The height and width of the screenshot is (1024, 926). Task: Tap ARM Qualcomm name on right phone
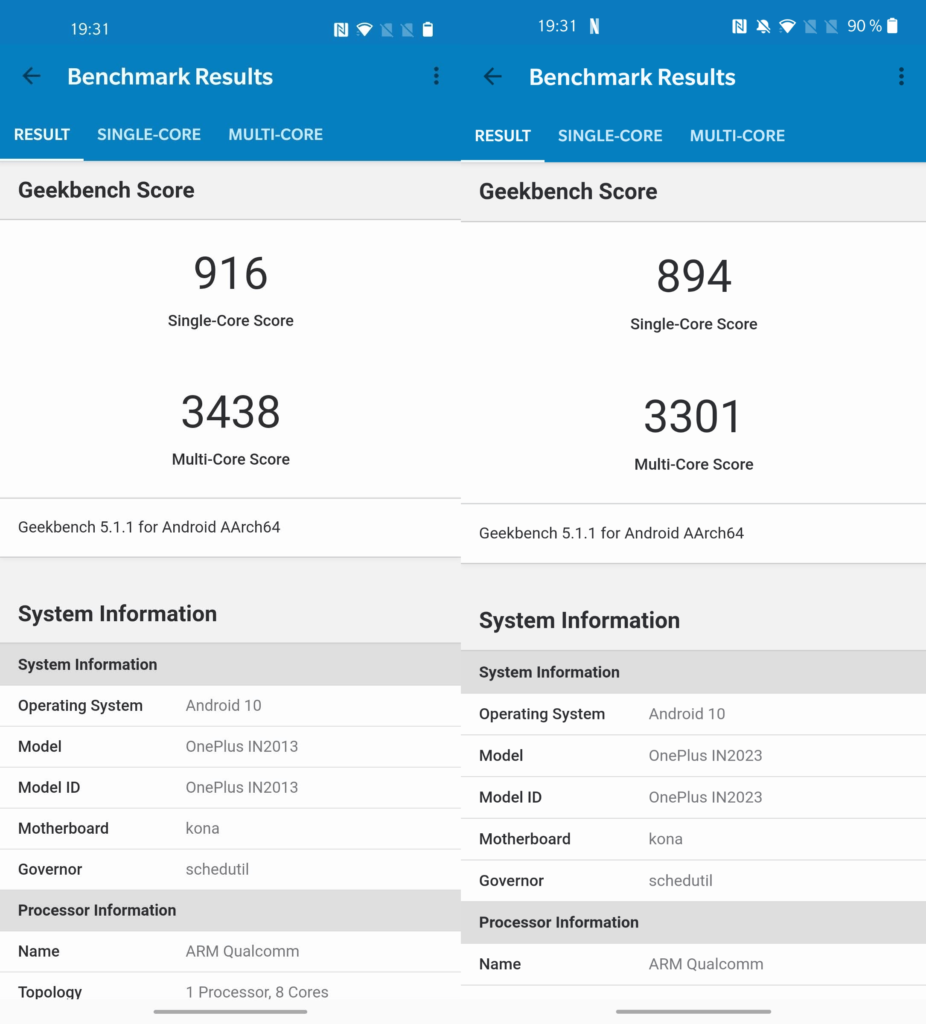point(706,965)
